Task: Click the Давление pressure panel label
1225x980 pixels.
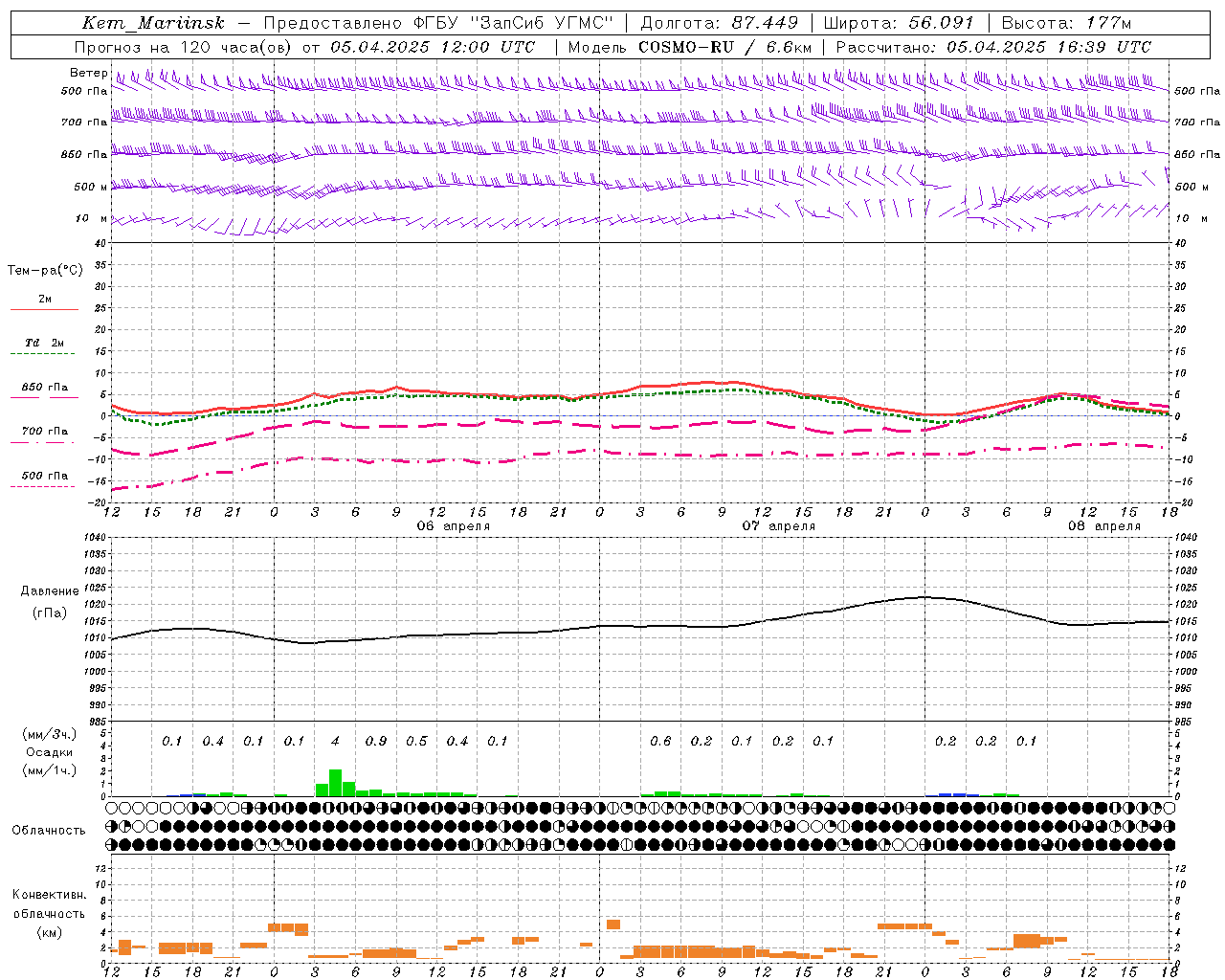Action: click(50, 591)
